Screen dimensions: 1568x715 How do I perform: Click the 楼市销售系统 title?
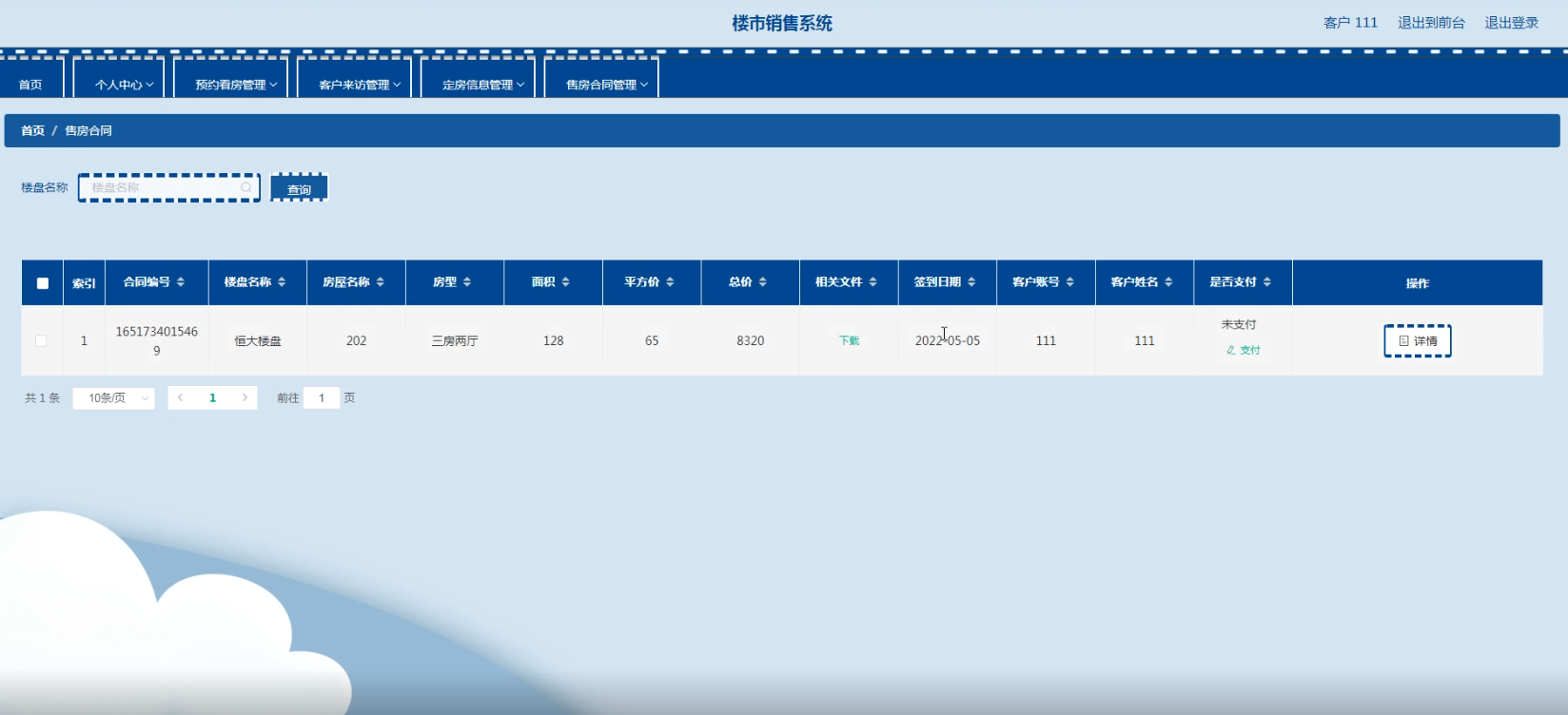coord(782,23)
